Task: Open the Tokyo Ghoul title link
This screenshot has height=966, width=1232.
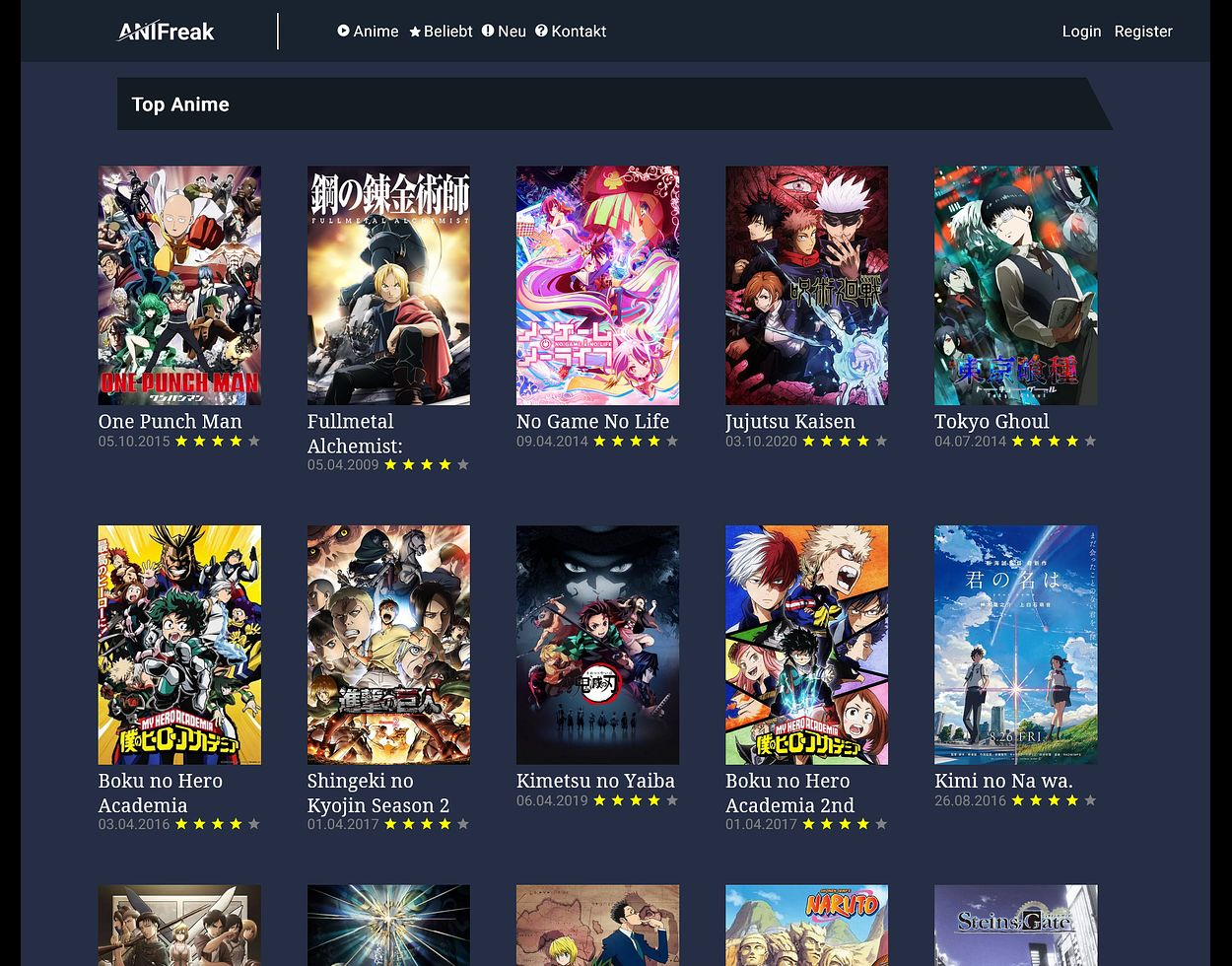Action: pyautogui.click(x=992, y=421)
